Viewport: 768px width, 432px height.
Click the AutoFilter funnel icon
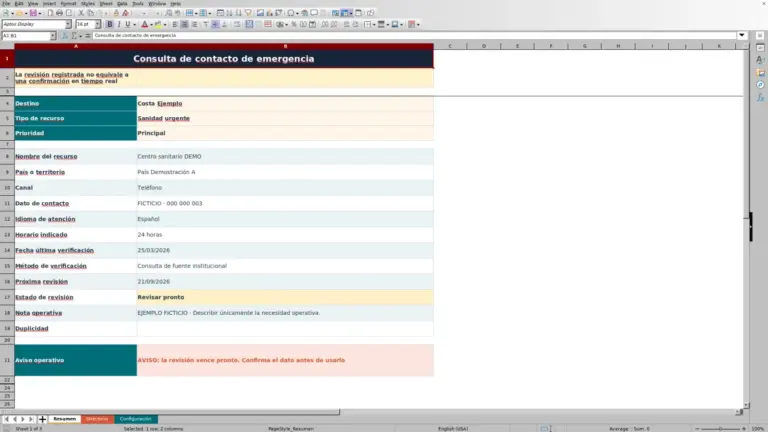coord(248,13)
